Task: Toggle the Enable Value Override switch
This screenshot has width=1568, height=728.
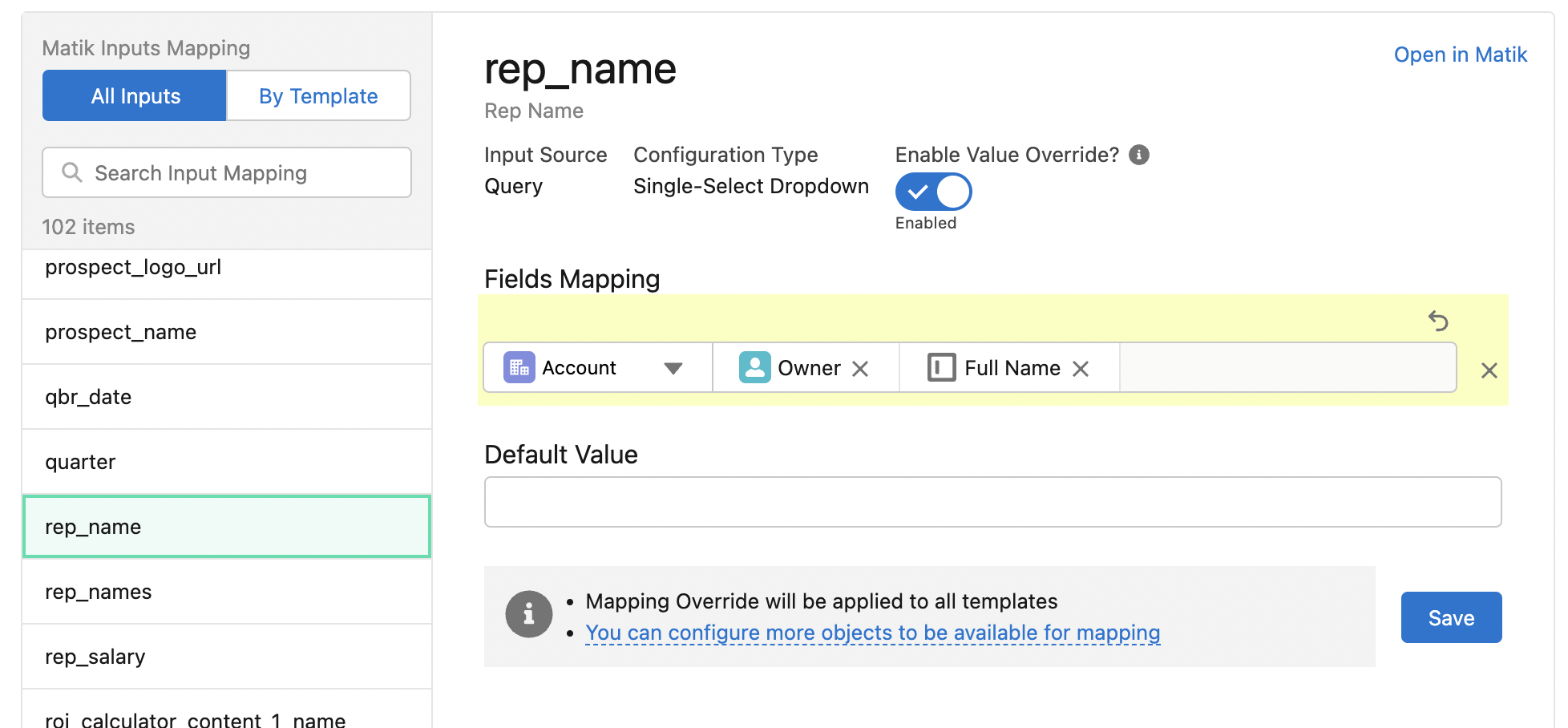Action: tap(933, 192)
